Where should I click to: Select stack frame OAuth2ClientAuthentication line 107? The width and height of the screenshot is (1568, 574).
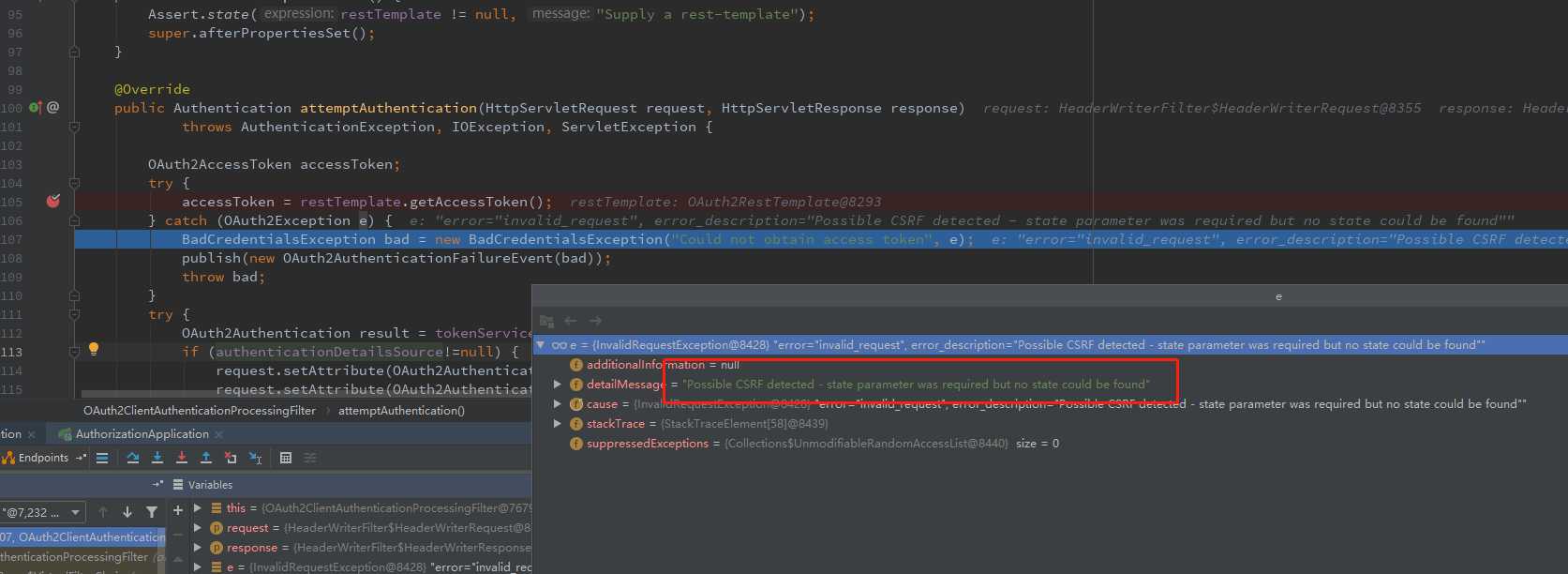click(82, 537)
